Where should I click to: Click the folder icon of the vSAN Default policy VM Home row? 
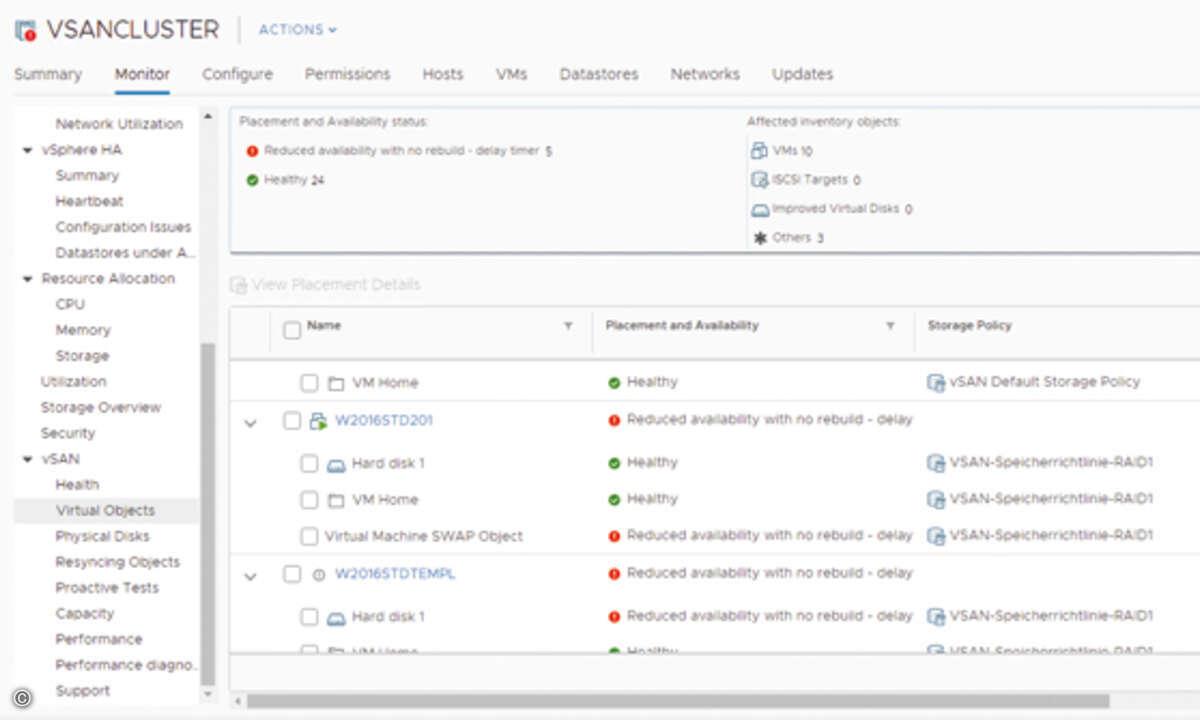336,383
